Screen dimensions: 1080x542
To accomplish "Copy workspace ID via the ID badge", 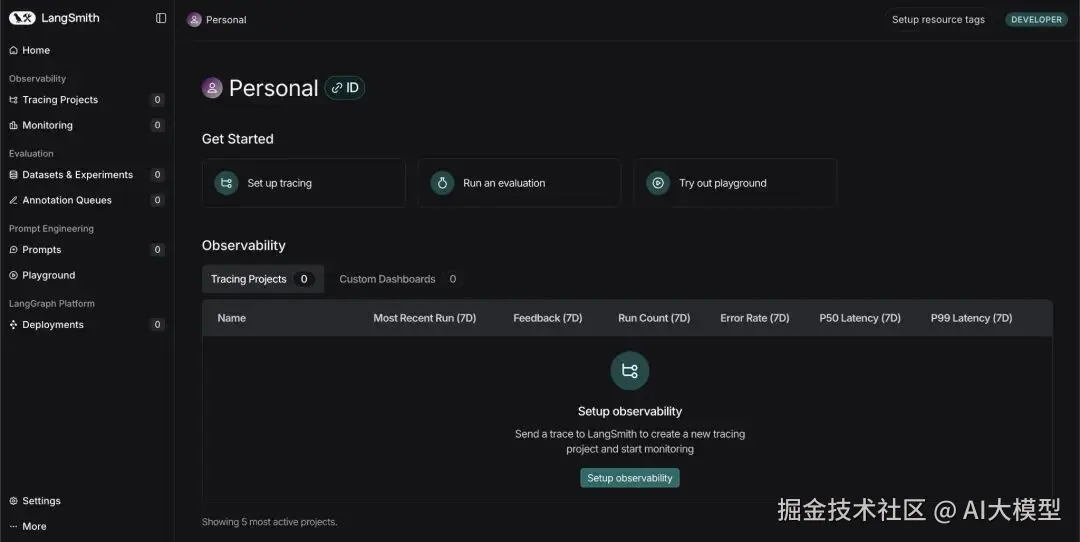I will tap(344, 88).
